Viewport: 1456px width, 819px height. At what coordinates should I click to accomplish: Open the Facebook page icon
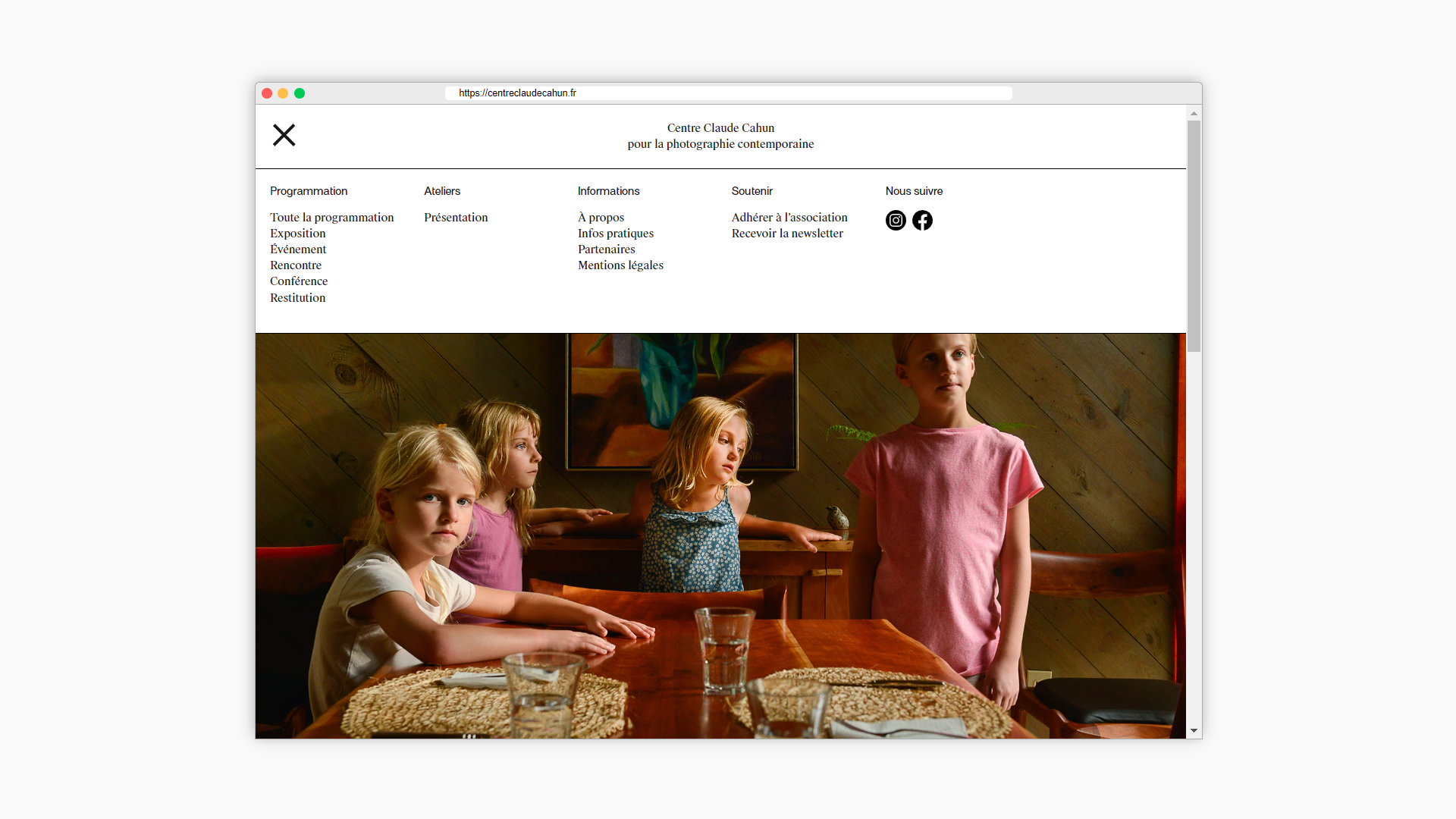922,221
